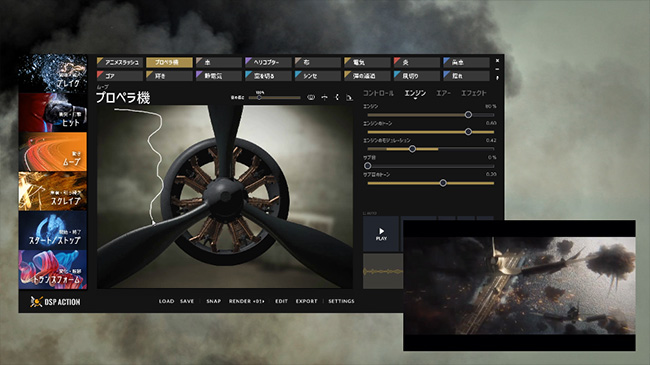Click the エンジン 80% slider handle

pyautogui.click(x=468, y=114)
